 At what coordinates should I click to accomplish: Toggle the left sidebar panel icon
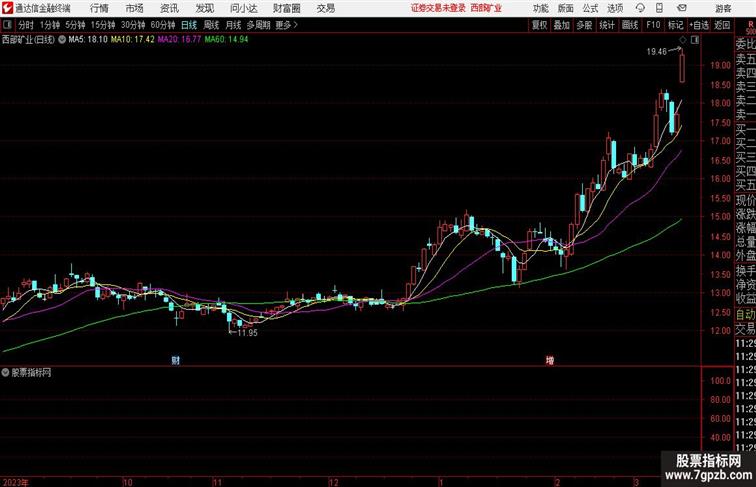(7, 25)
